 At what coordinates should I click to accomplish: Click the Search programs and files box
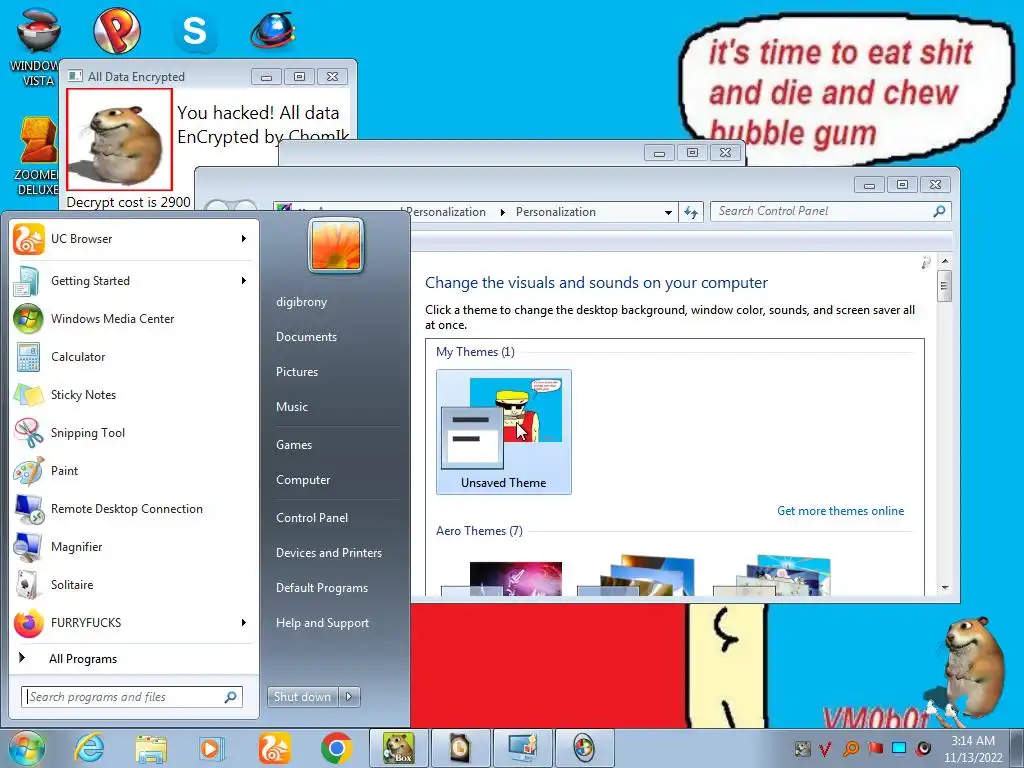click(x=132, y=697)
